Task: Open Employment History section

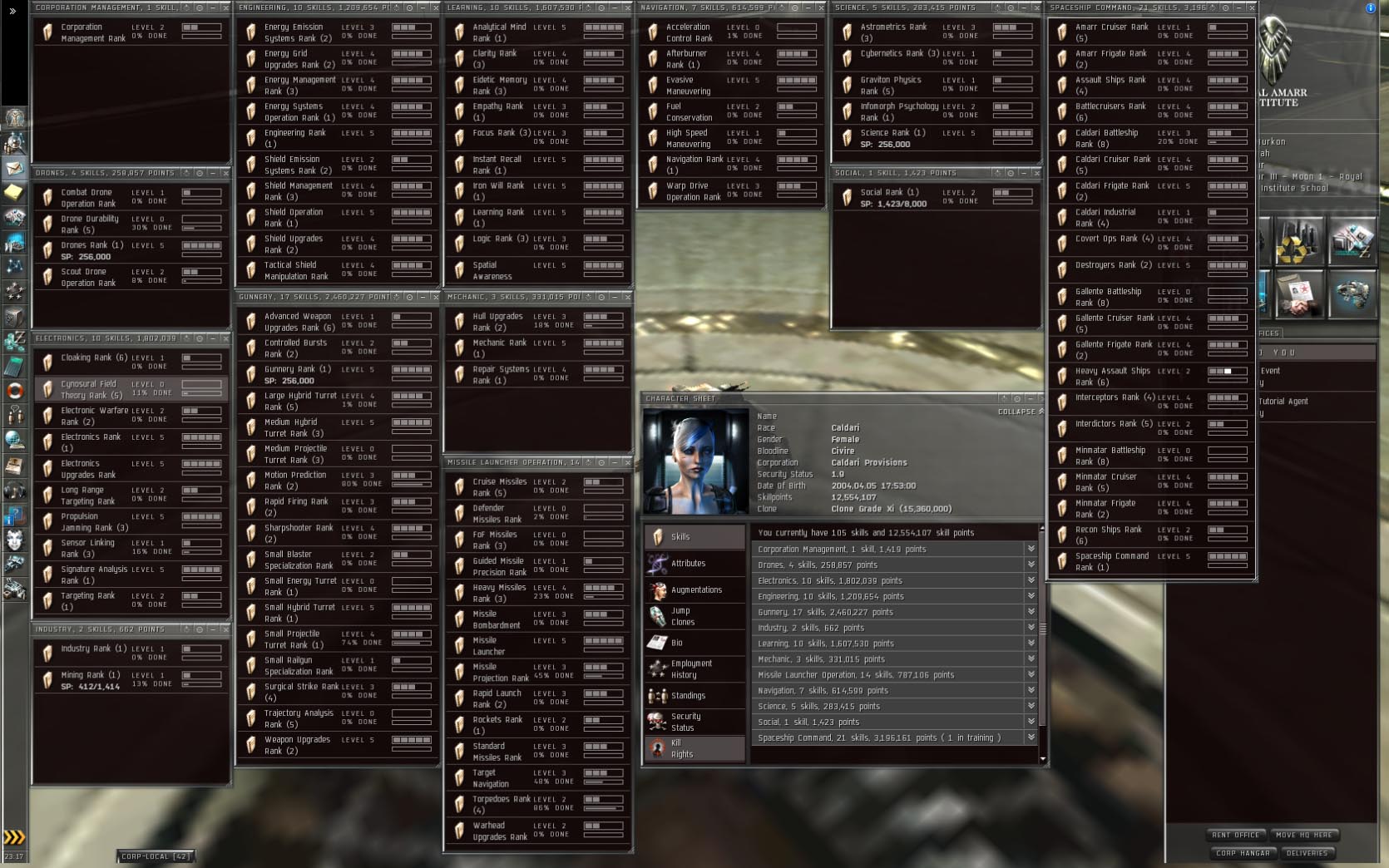Action: (x=694, y=669)
